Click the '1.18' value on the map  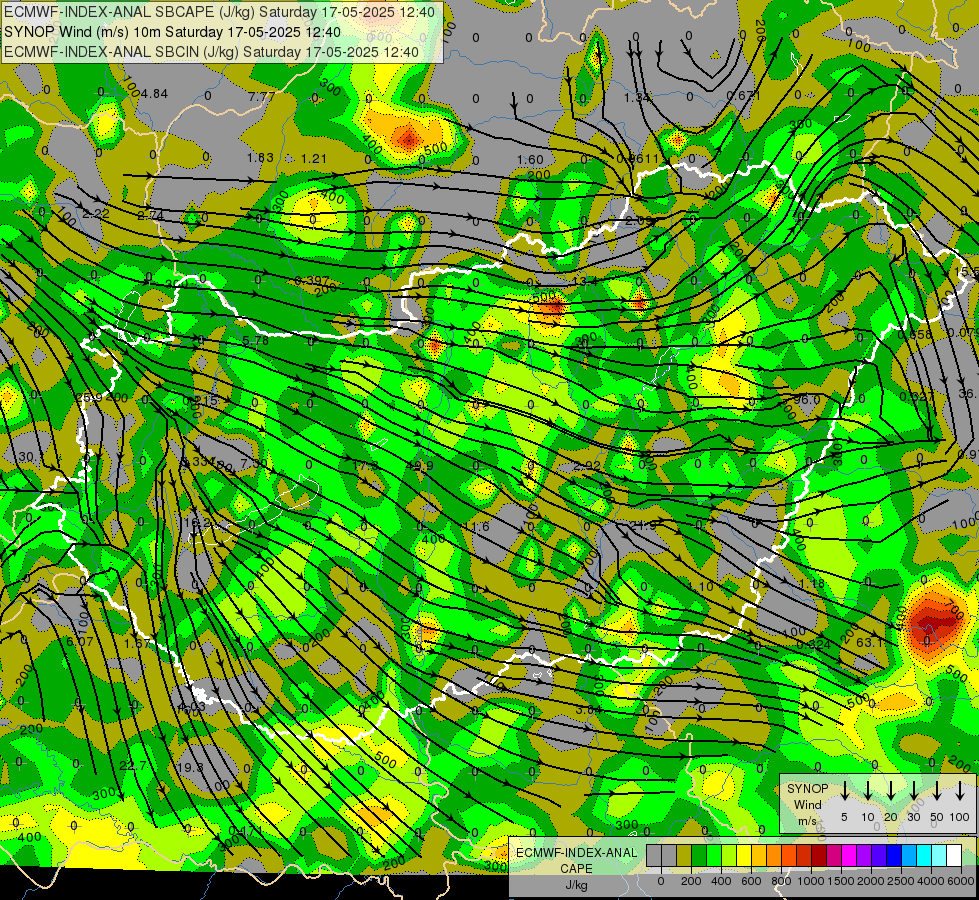(x=812, y=583)
